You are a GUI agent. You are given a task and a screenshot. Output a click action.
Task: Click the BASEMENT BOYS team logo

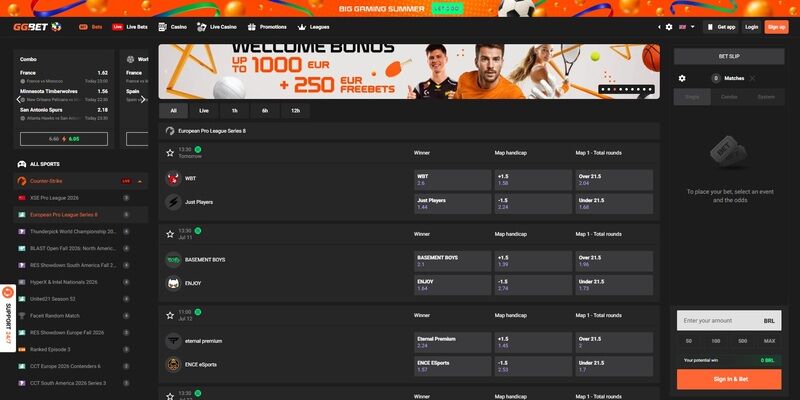click(x=173, y=260)
